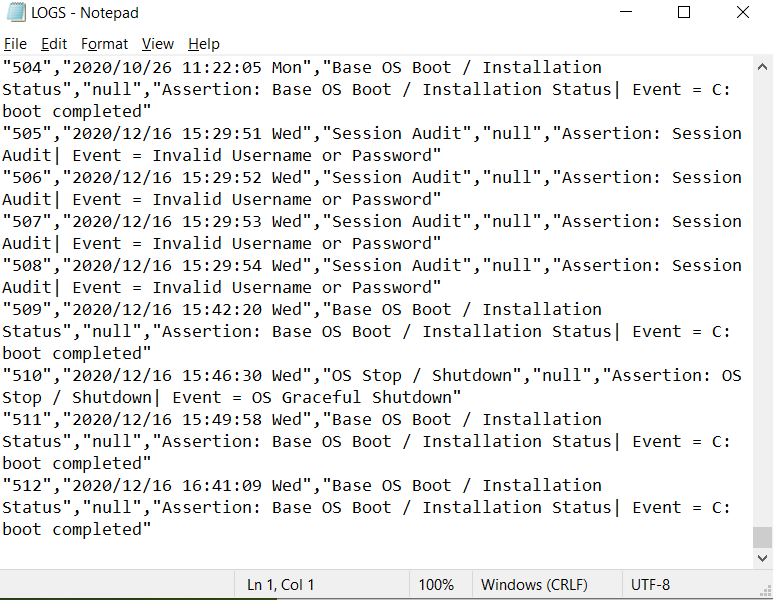
Task: Open the Help menu
Action: click(x=203, y=44)
